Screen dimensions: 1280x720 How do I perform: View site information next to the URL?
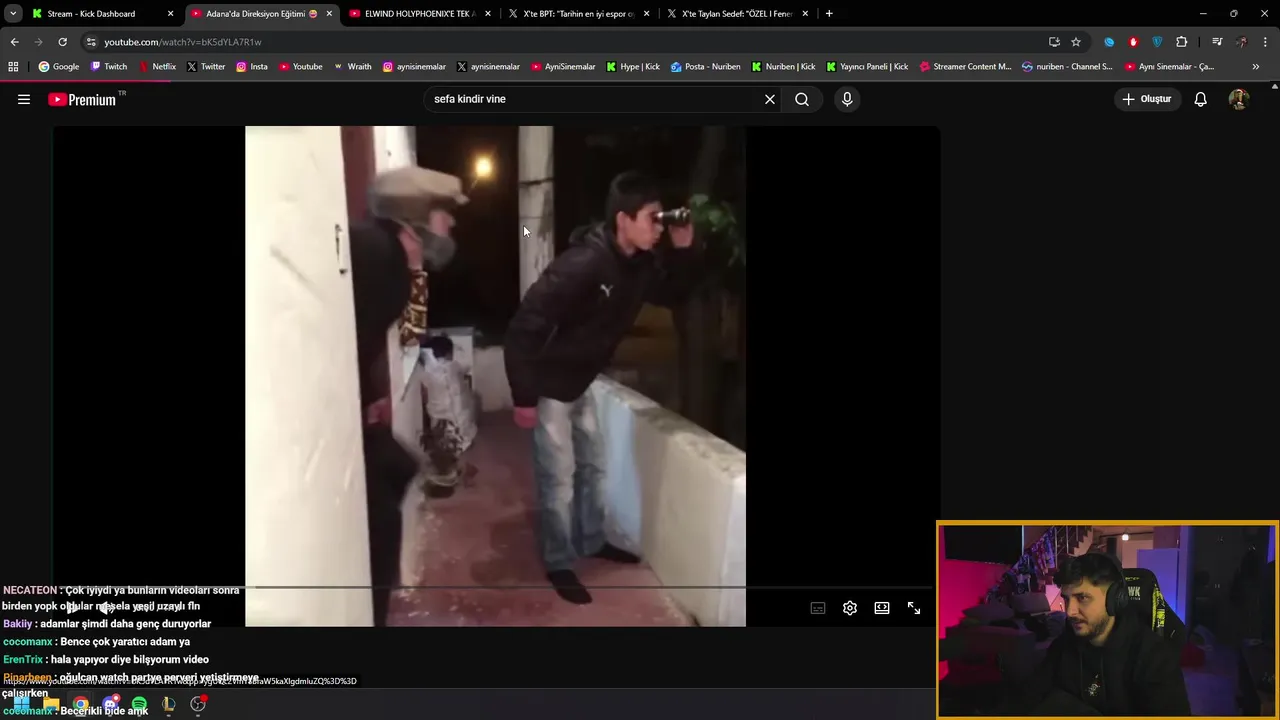click(91, 42)
